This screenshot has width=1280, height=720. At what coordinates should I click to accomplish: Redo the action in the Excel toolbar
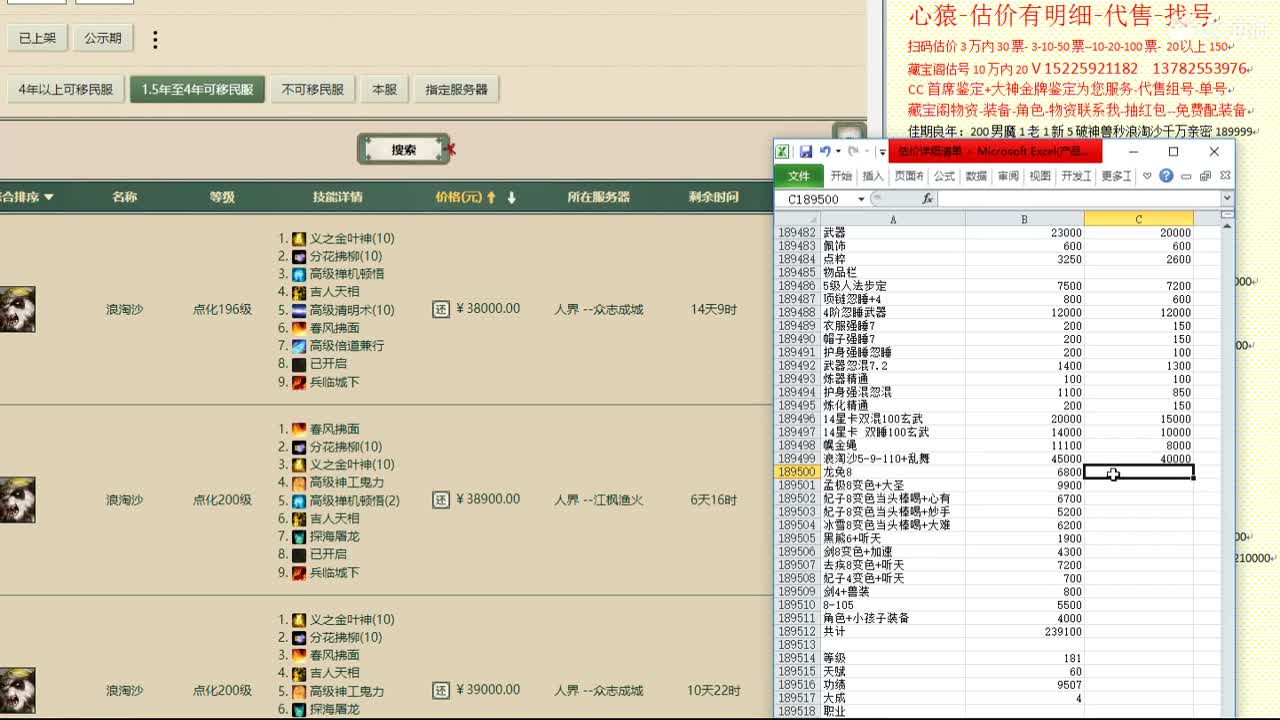coord(853,152)
